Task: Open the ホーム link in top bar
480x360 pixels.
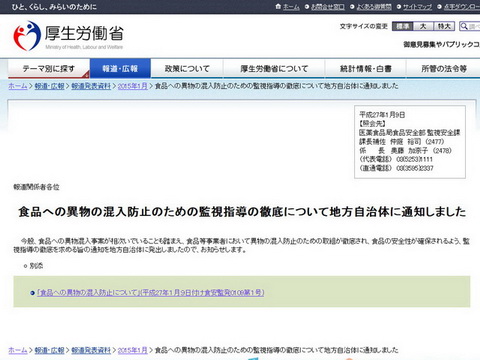Action: click(291, 7)
